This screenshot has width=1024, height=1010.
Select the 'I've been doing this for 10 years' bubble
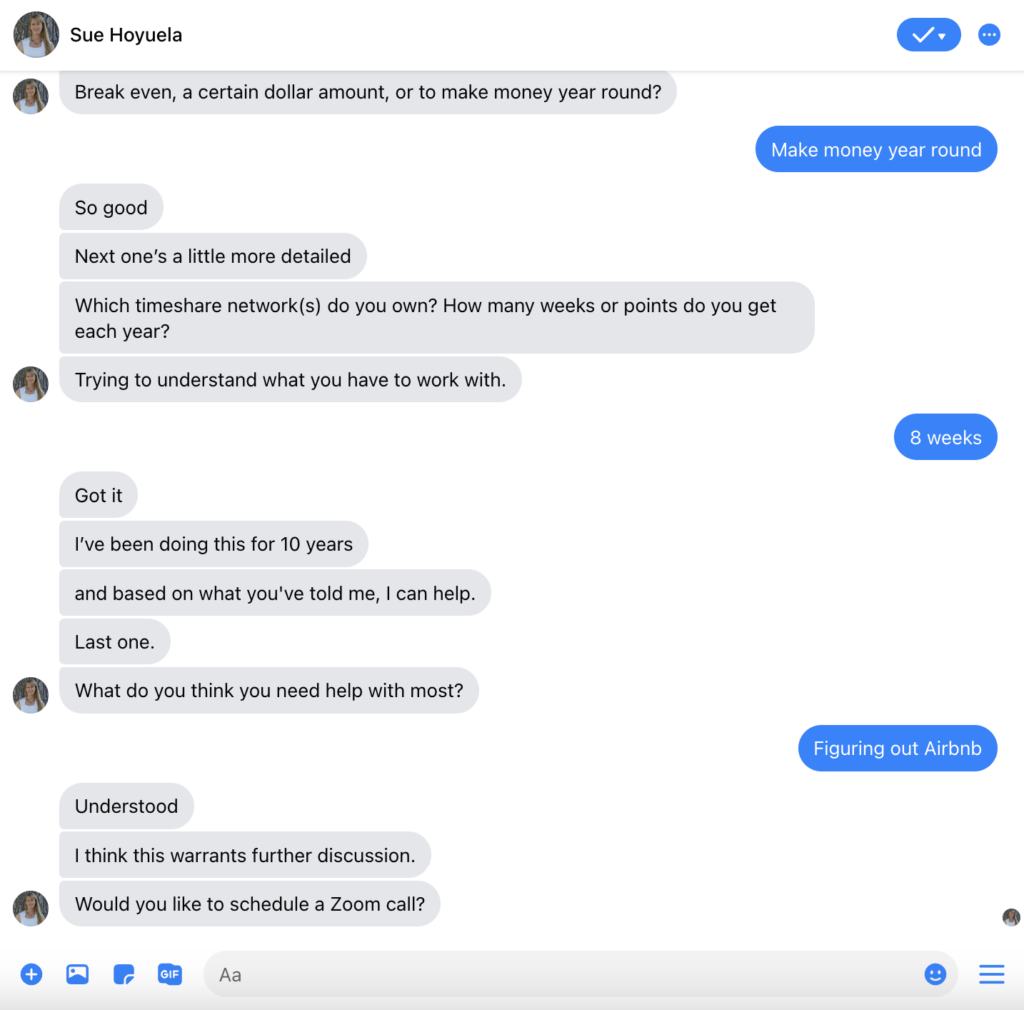(214, 544)
